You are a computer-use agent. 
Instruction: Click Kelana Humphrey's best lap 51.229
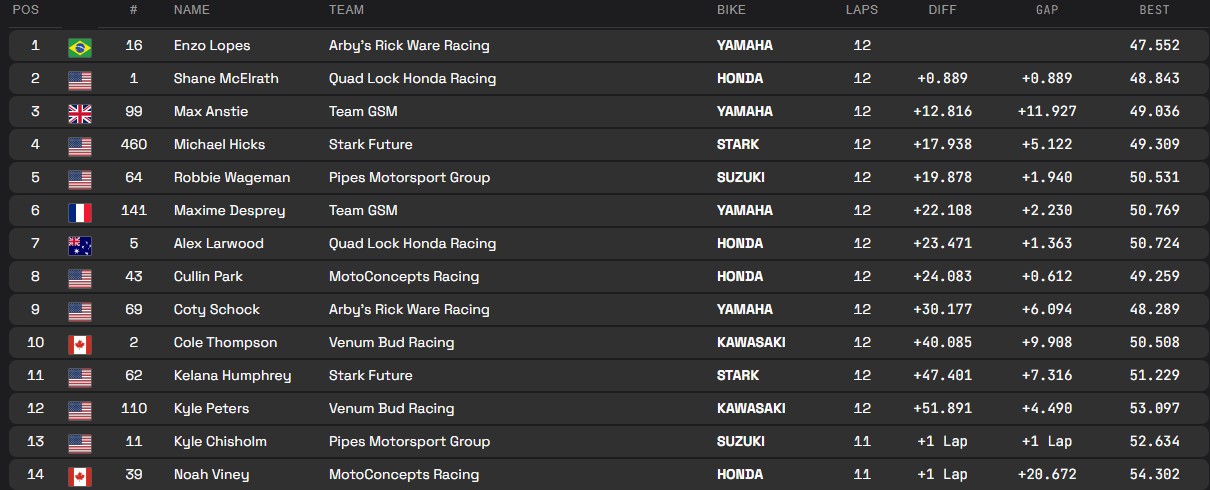click(1152, 376)
